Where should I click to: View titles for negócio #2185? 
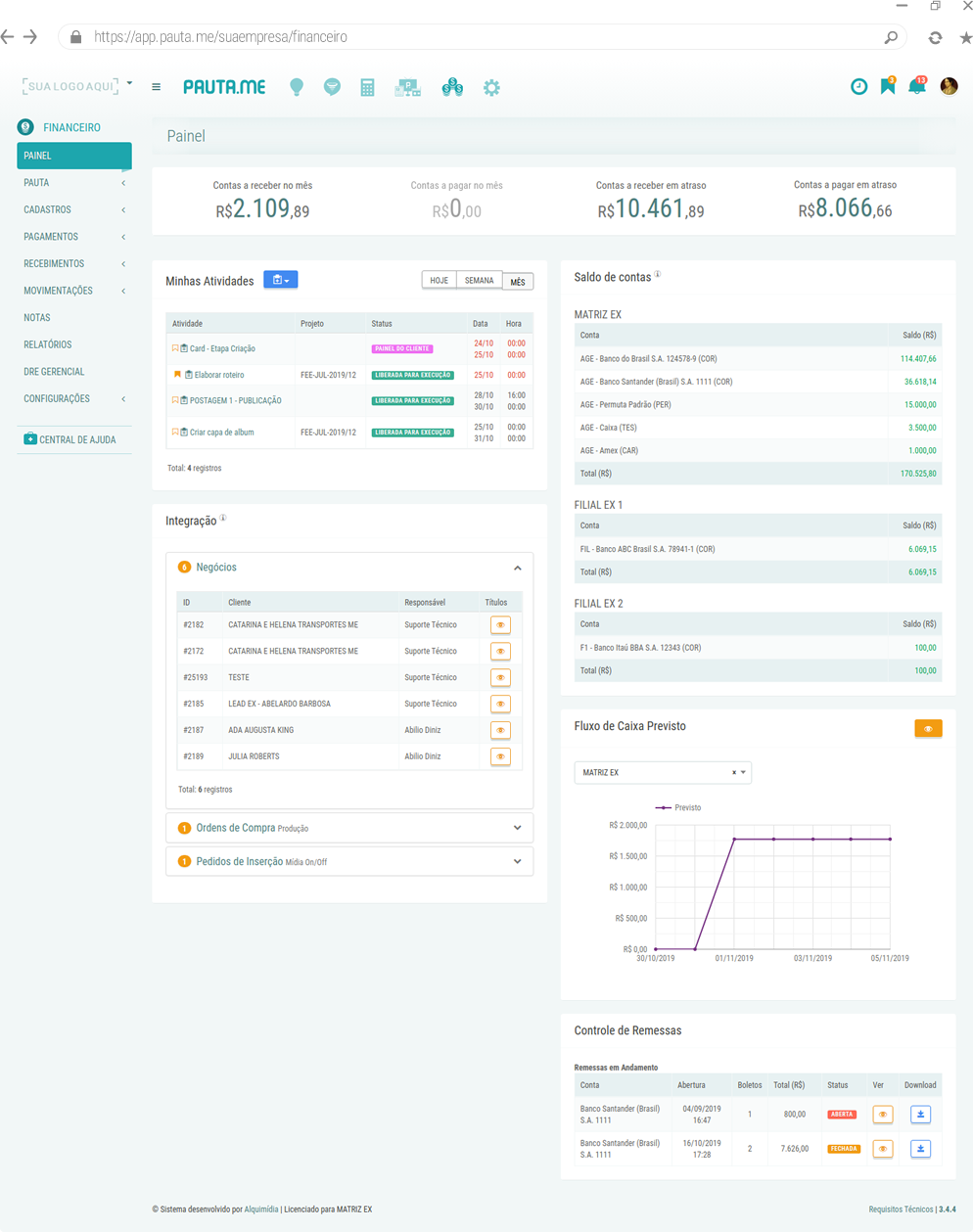(500, 705)
